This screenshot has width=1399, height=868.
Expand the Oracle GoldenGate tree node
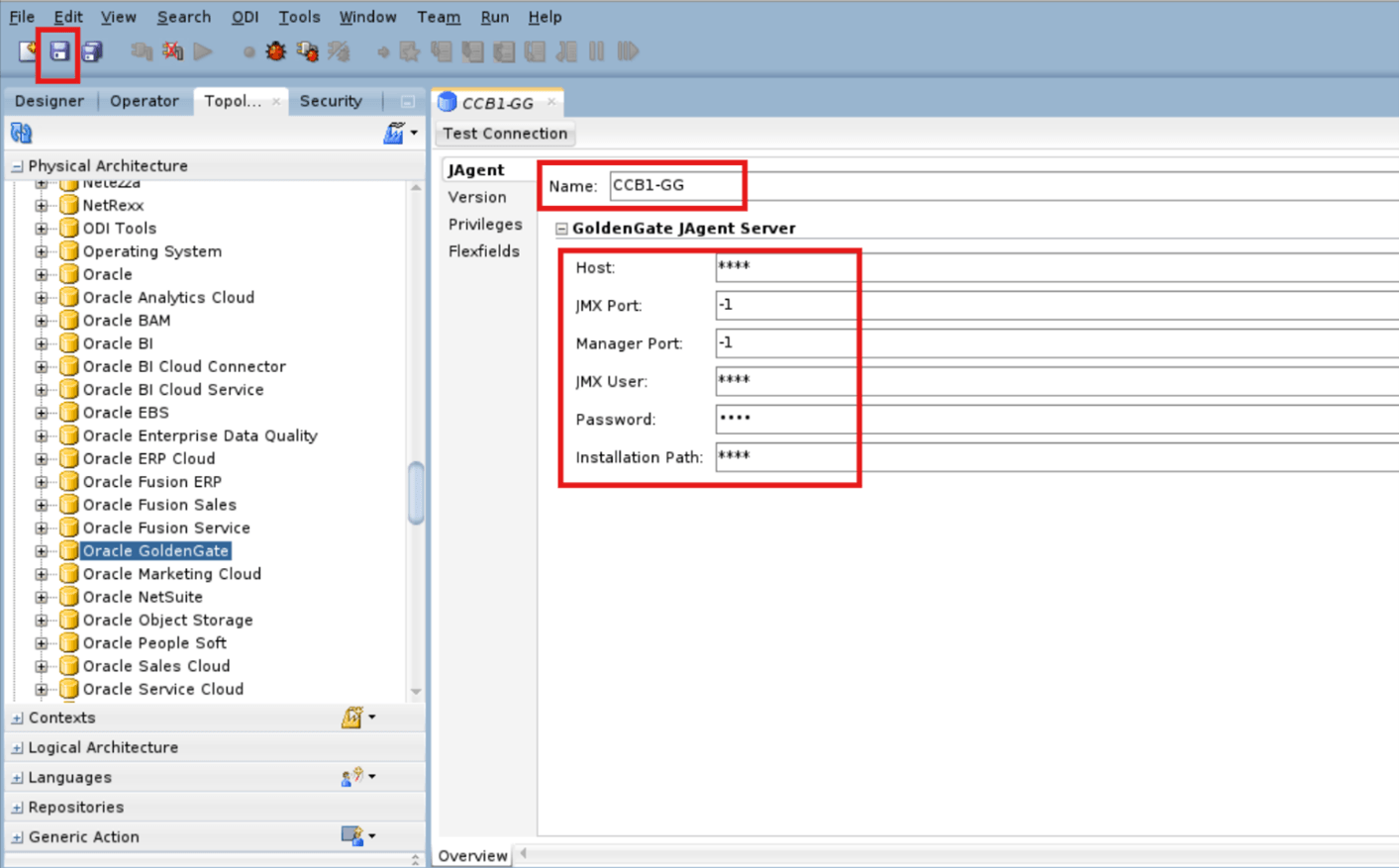coord(40,550)
